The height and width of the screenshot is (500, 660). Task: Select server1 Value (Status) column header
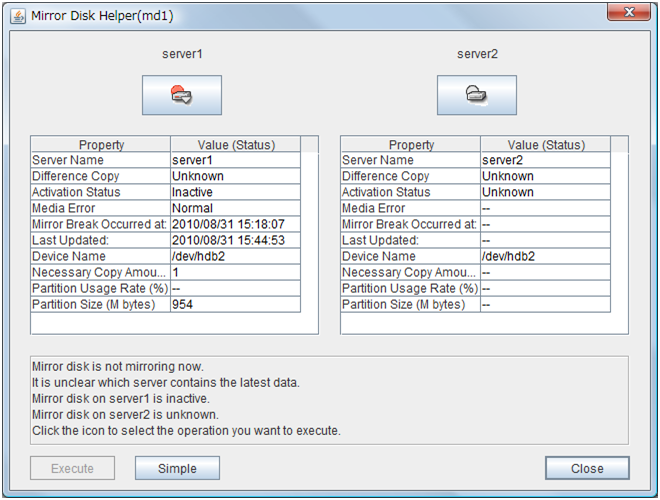[235, 145]
